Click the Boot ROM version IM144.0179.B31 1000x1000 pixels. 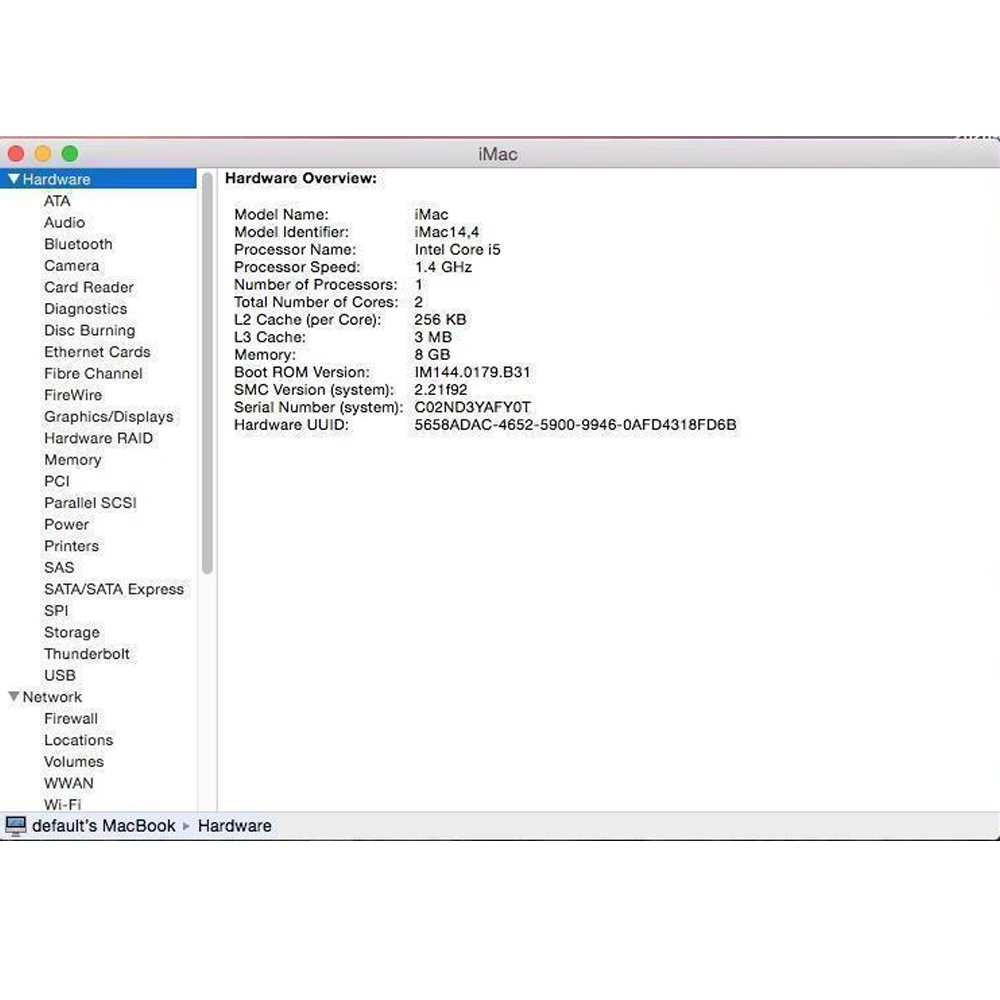pyautogui.click(x=472, y=372)
